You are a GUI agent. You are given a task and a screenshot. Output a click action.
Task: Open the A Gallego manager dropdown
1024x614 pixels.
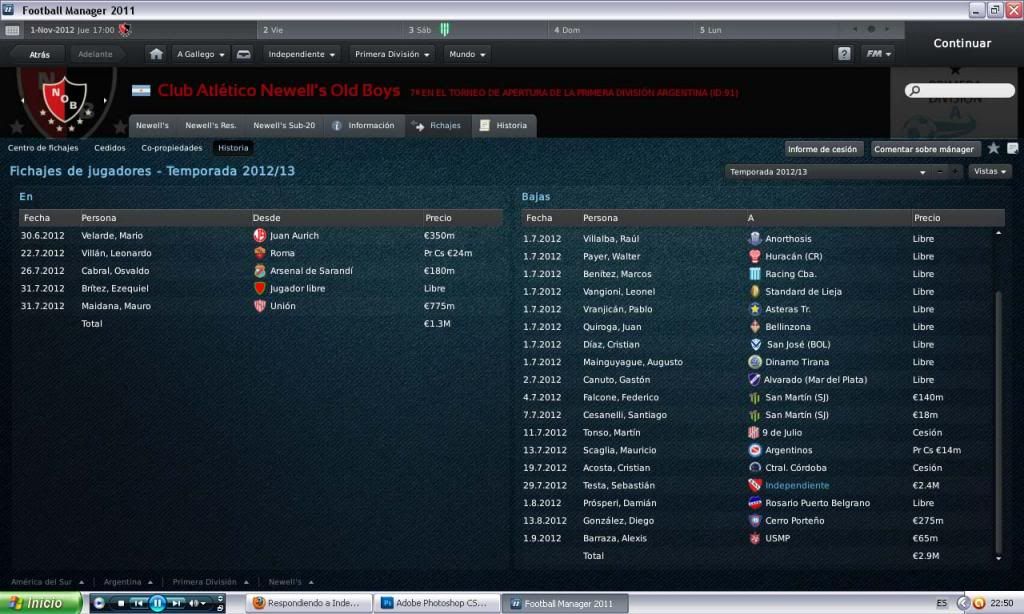(200, 54)
